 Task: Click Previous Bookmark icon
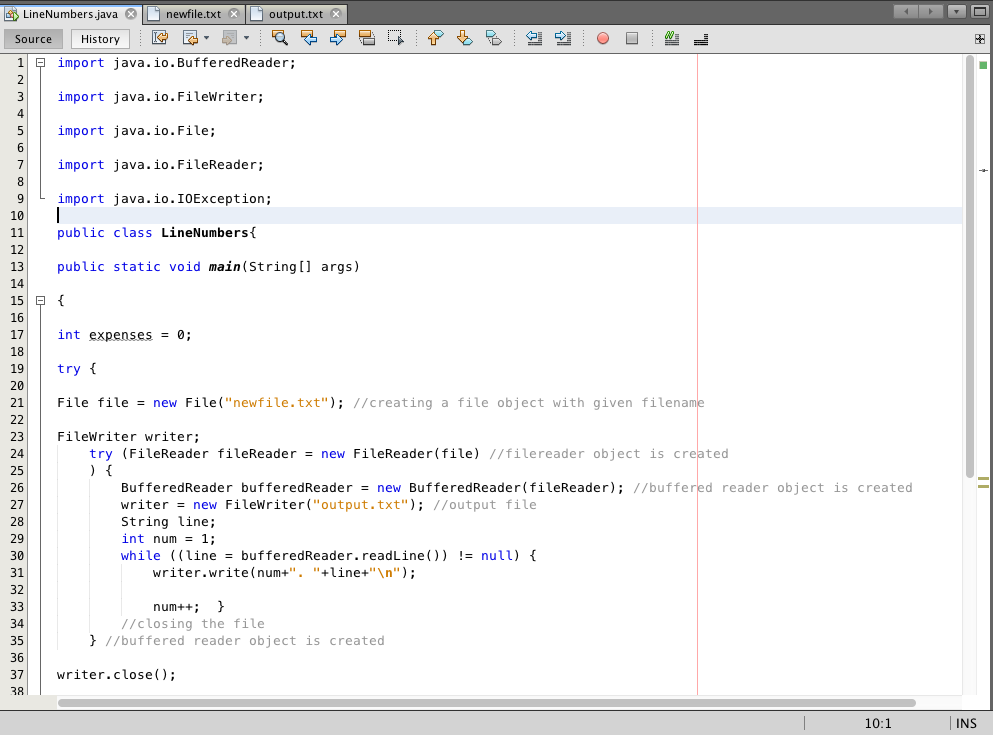(435, 38)
